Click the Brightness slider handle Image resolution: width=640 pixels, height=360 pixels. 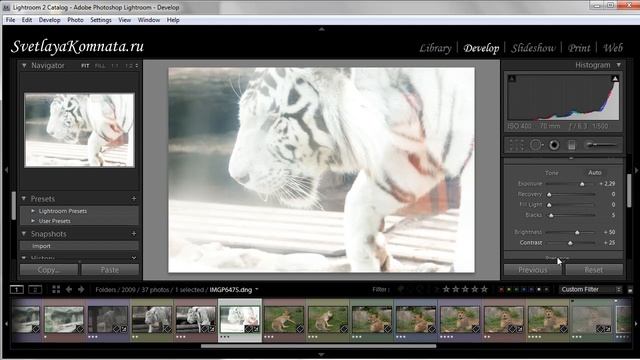(x=577, y=232)
